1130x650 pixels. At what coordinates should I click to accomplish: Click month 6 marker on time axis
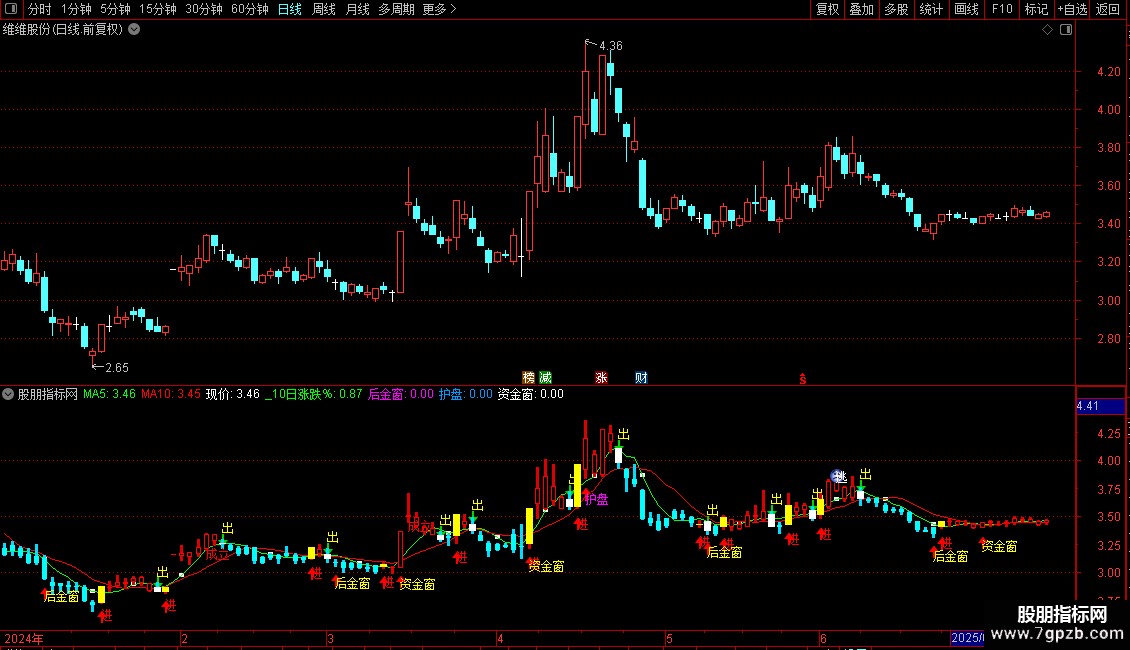click(x=823, y=638)
